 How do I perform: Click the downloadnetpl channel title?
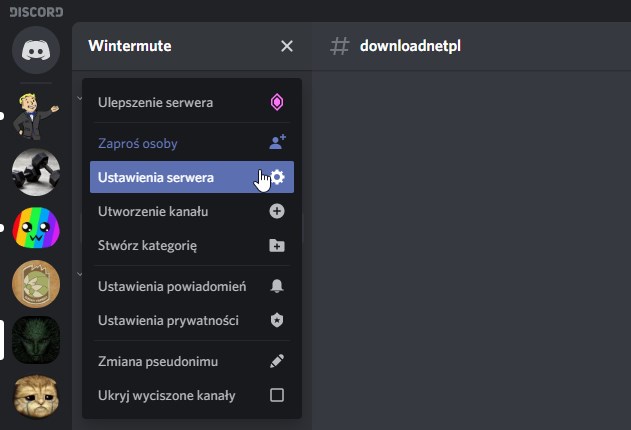tap(410, 46)
